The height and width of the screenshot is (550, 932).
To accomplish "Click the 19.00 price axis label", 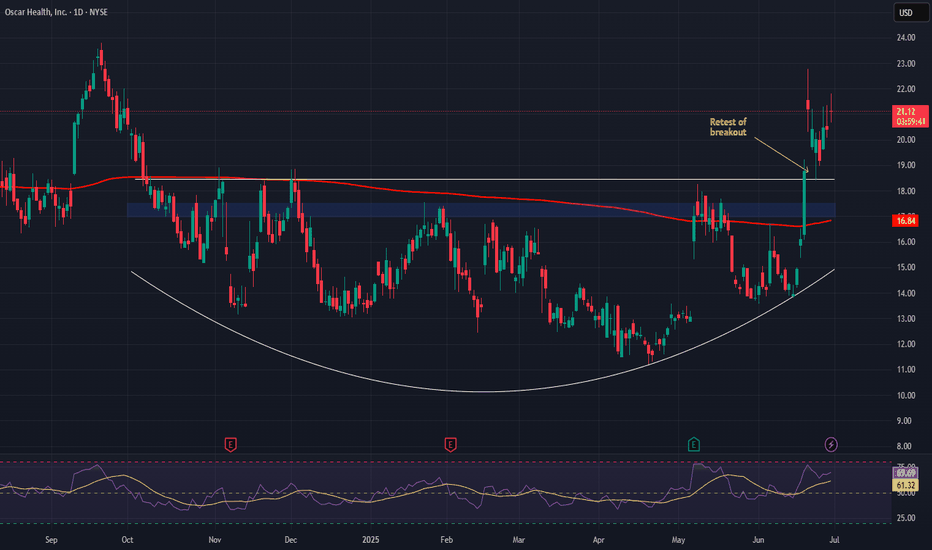I will pyautogui.click(x=906, y=165).
